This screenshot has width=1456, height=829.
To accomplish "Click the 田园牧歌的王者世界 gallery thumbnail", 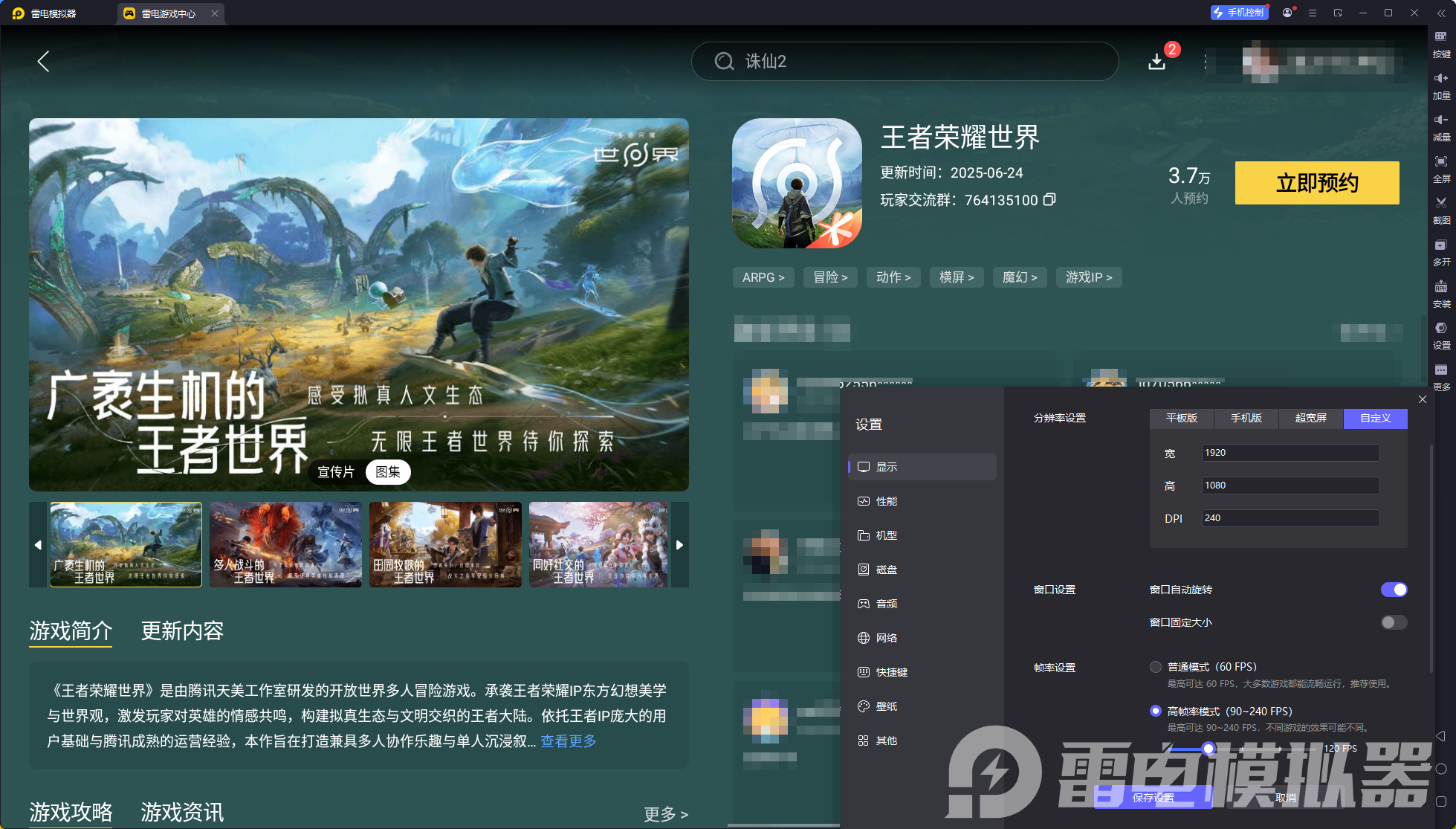I will point(445,544).
